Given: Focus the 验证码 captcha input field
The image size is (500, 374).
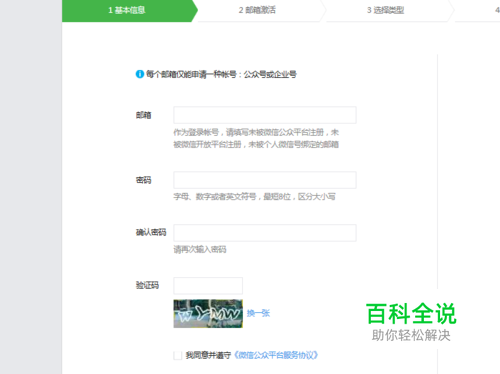Looking at the screenshot, I should click(x=208, y=286).
